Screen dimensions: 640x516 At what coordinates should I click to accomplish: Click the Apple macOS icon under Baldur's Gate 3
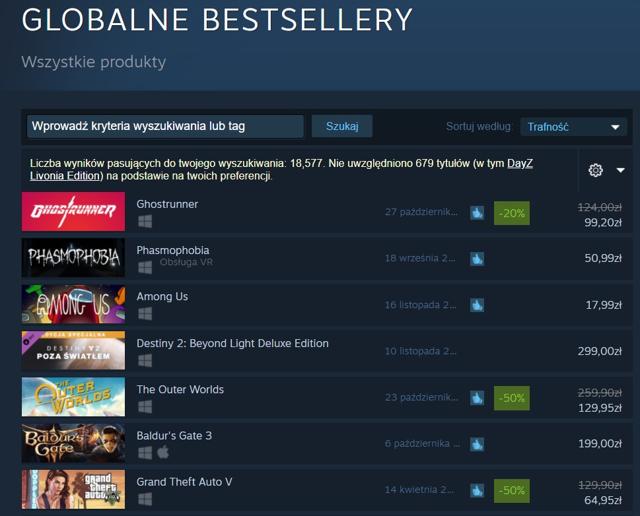click(x=163, y=452)
